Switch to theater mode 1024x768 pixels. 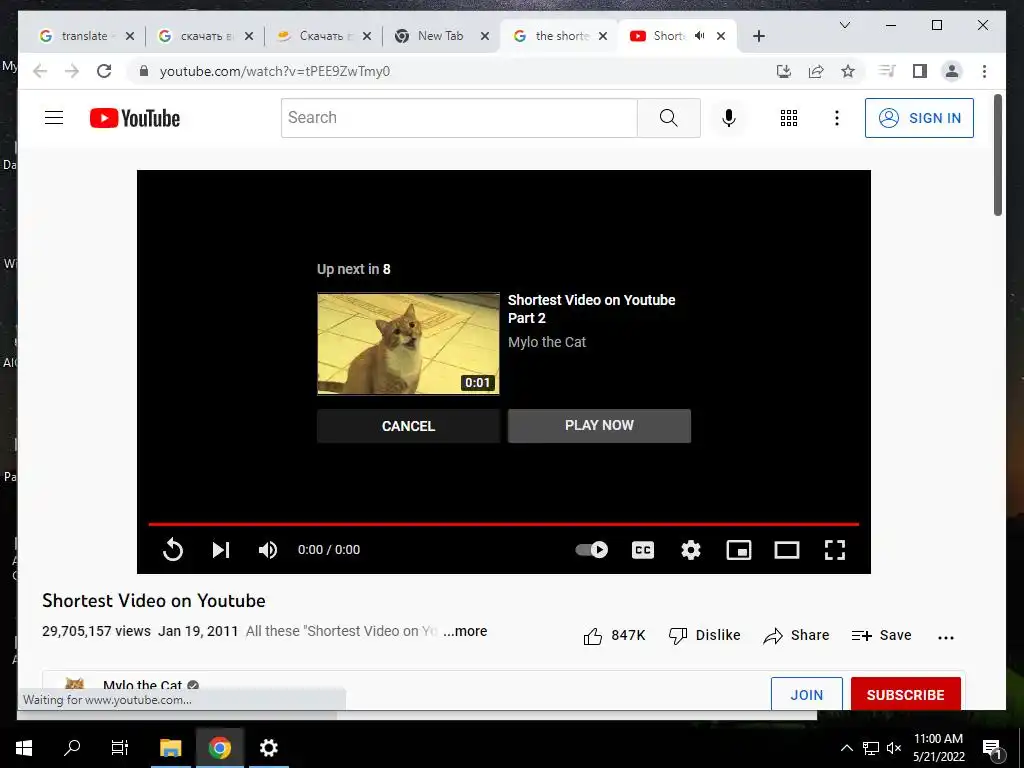(786, 550)
